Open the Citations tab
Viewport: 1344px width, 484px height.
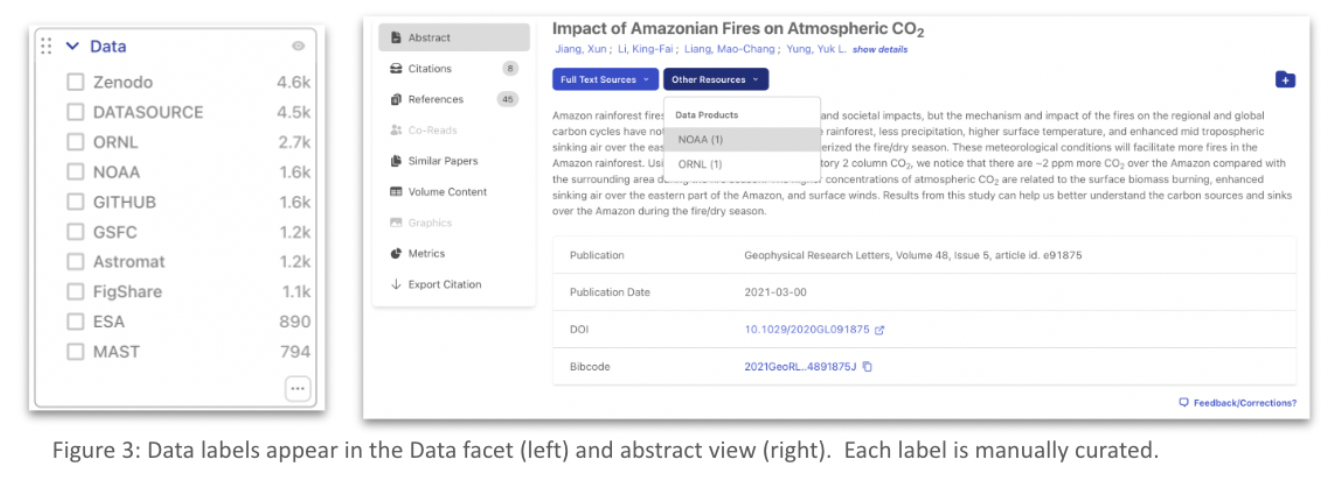click(430, 69)
